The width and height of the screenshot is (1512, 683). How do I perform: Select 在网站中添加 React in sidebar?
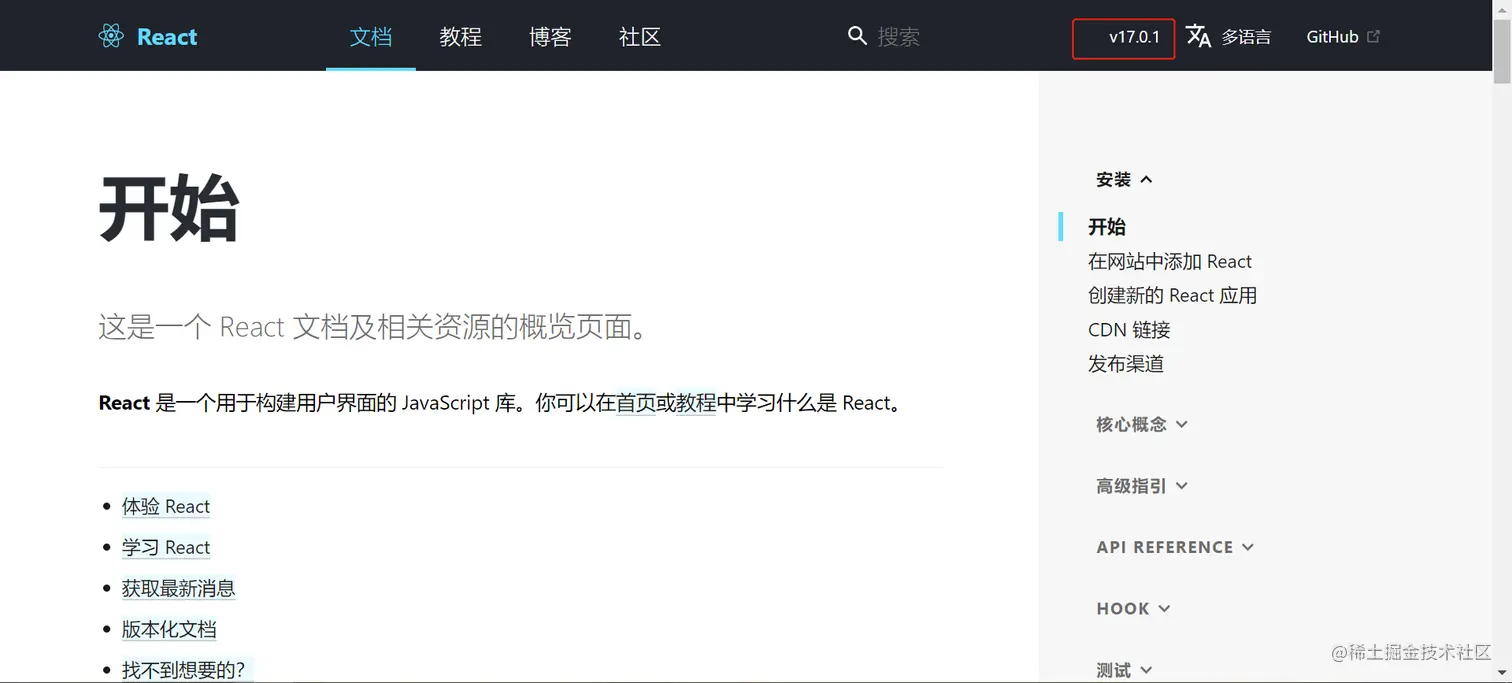point(1170,262)
